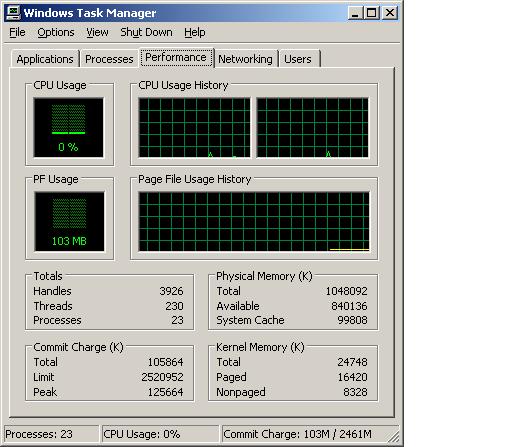Select the Performance tab

coord(176,58)
